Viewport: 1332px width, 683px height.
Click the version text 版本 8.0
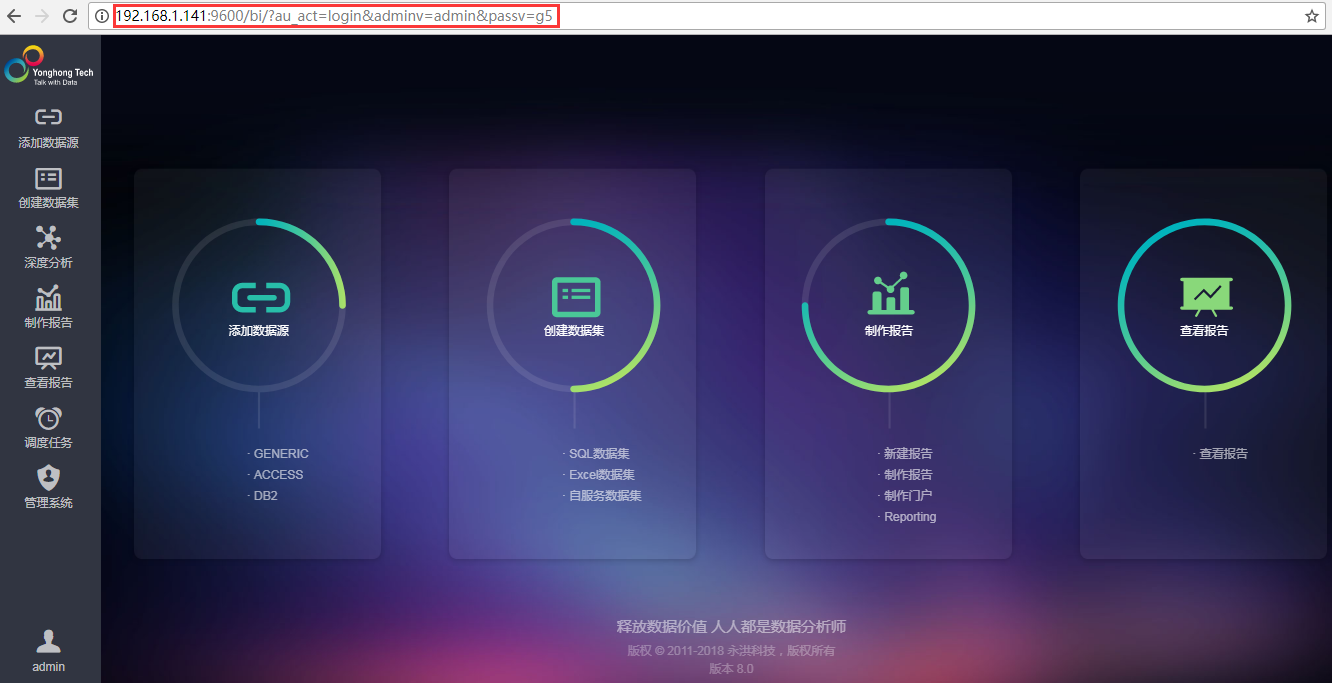pyautogui.click(x=731, y=669)
